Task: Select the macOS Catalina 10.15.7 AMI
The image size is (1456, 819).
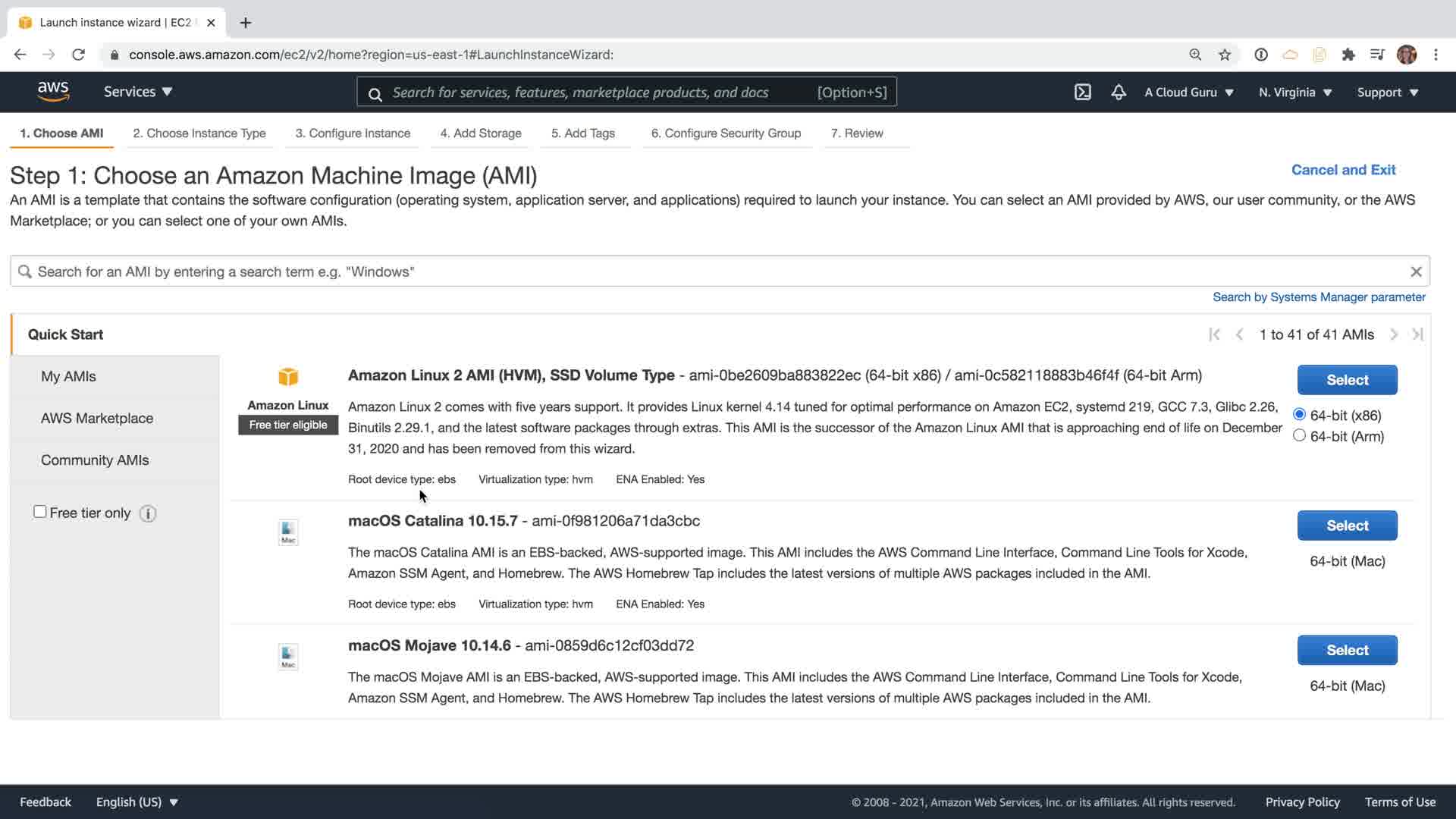Action: pos(1347,526)
